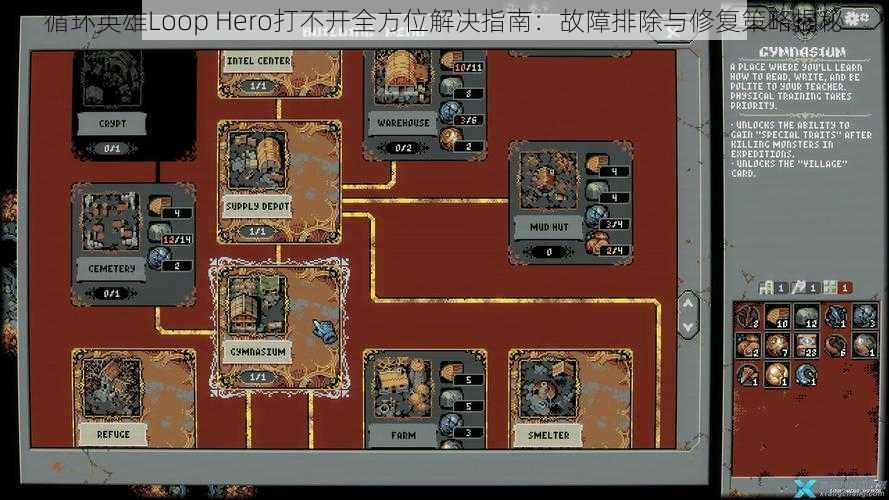Open the settings gear in top right
The image size is (889, 500).
(x=857, y=19)
